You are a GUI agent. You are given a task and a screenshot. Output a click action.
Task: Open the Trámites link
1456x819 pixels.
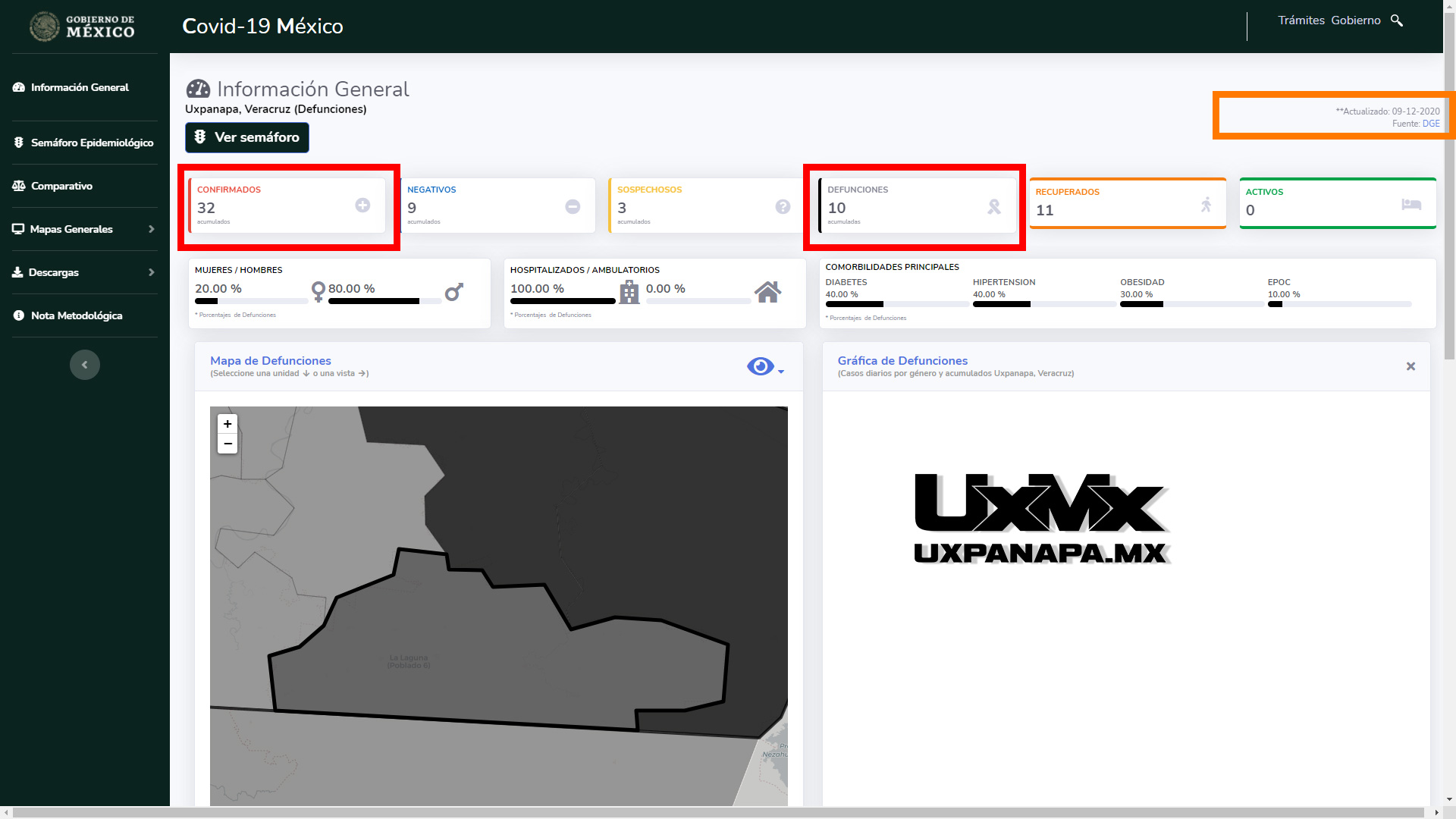click(1301, 20)
